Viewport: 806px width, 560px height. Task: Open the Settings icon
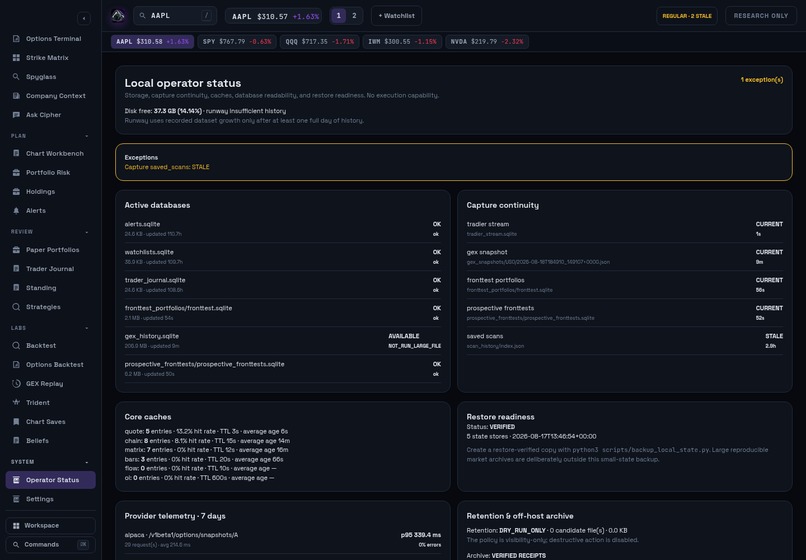16,499
